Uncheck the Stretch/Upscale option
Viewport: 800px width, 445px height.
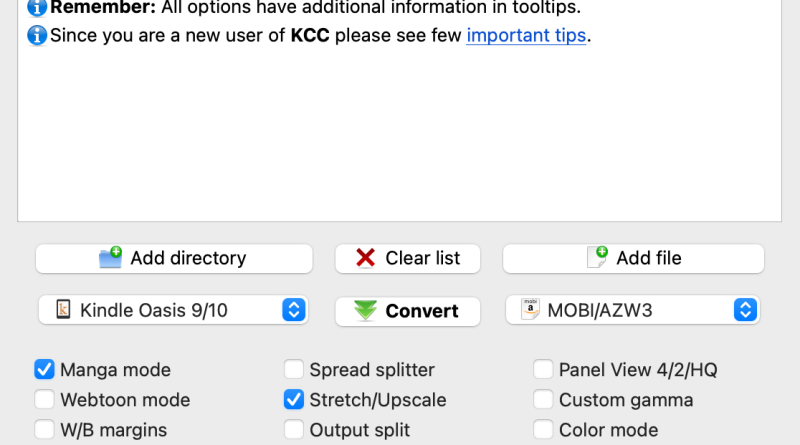[294, 400]
